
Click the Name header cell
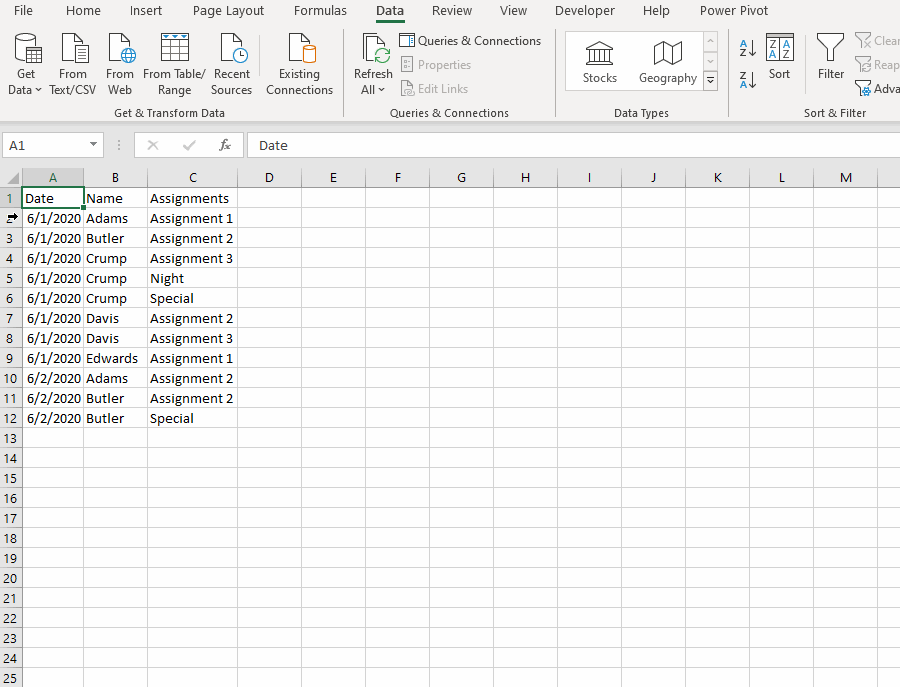point(115,198)
